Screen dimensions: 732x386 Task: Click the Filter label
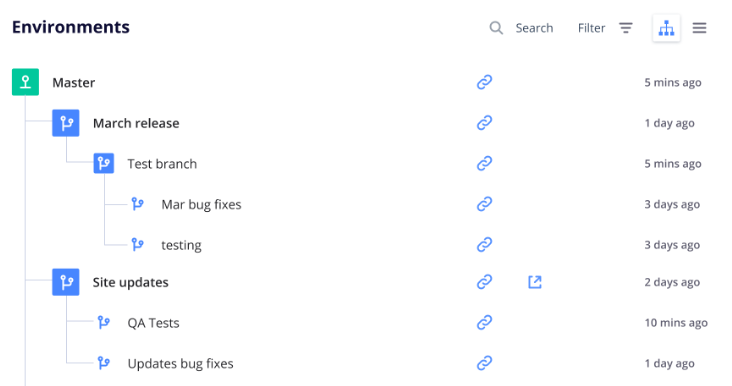(x=591, y=28)
